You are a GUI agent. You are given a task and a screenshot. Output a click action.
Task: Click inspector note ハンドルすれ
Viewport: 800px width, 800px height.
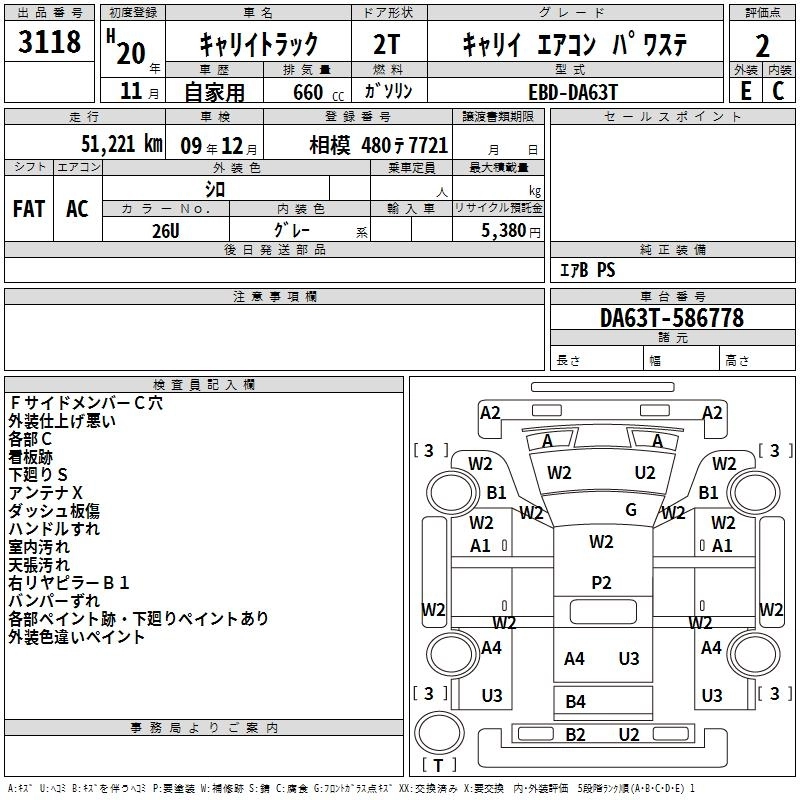(x=54, y=529)
